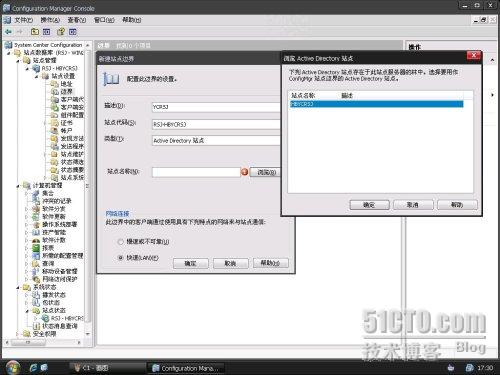
Task: Click the 状态消息查询 node icon
Action: (x=36, y=326)
